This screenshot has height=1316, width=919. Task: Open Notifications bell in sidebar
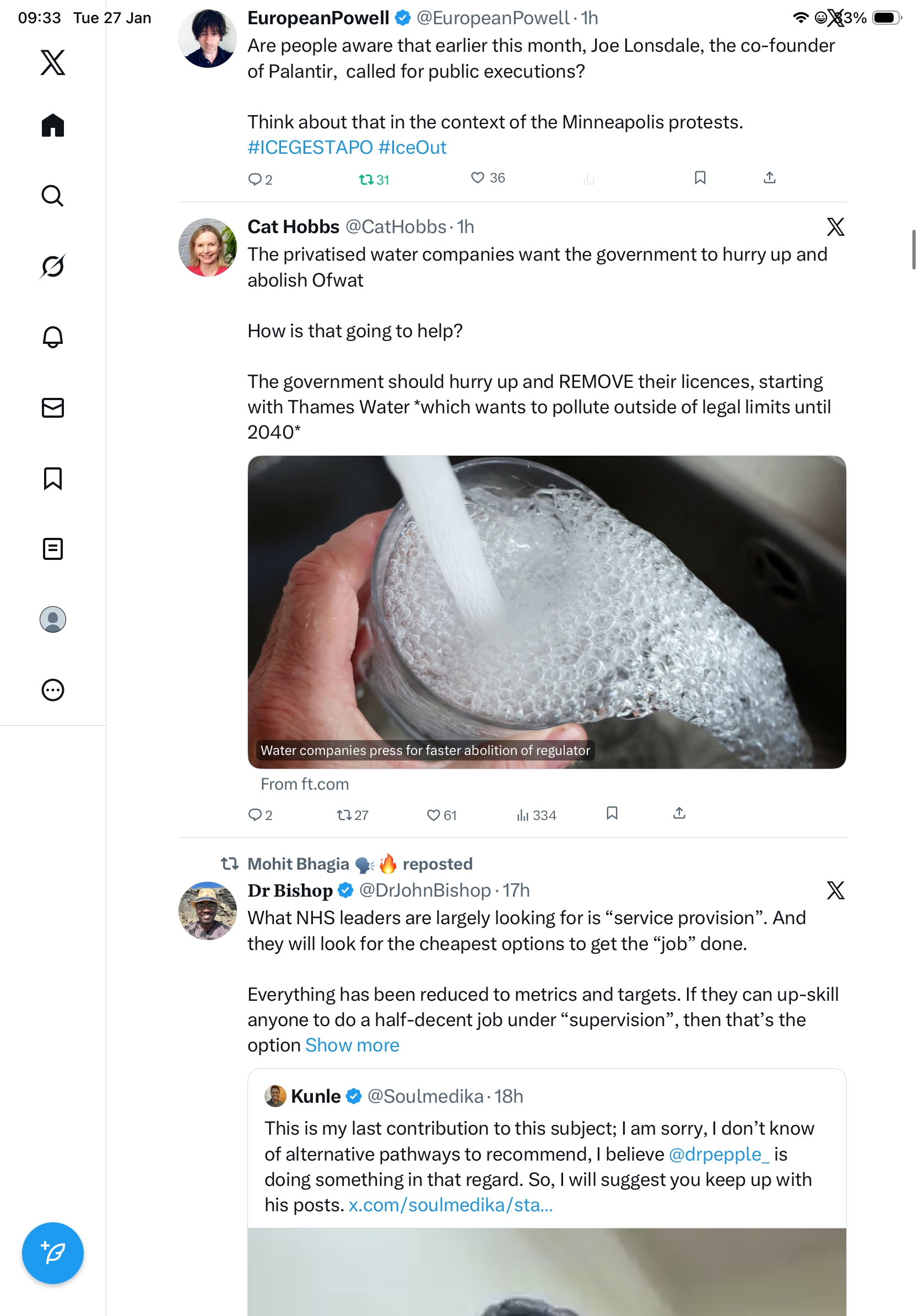53,337
